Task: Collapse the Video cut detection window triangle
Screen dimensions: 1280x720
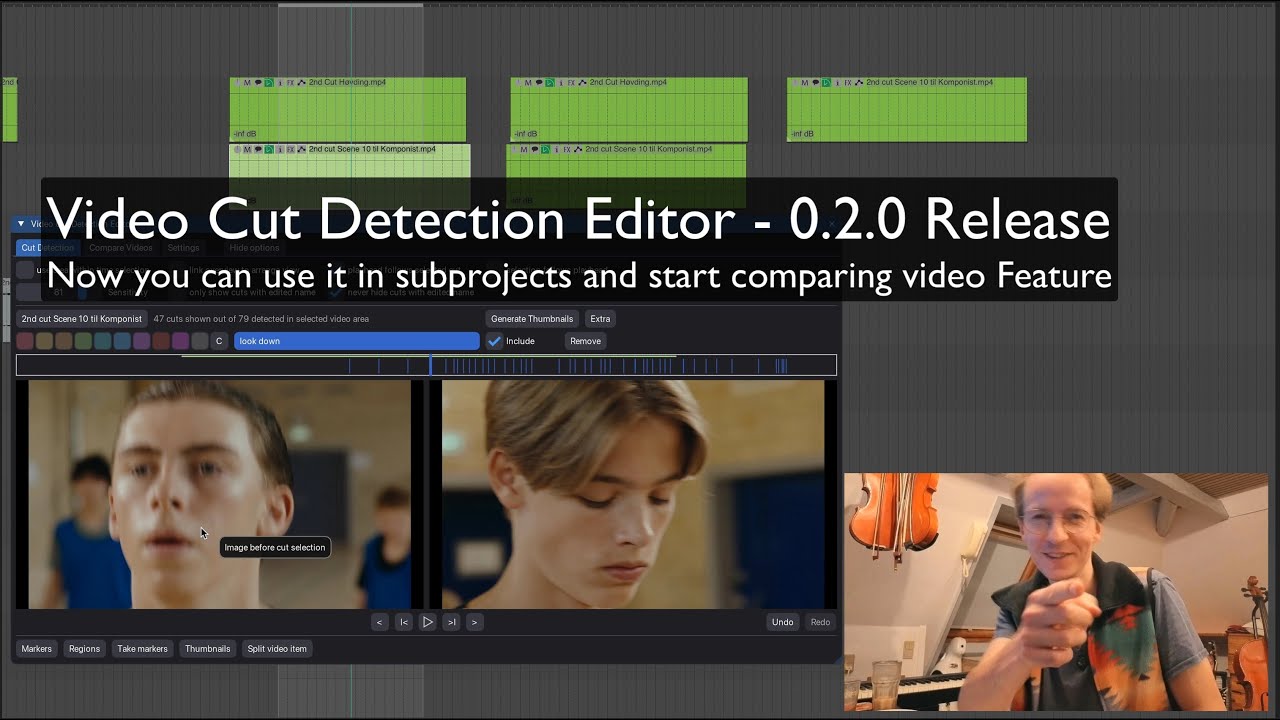Action: [x=21, y=224]
